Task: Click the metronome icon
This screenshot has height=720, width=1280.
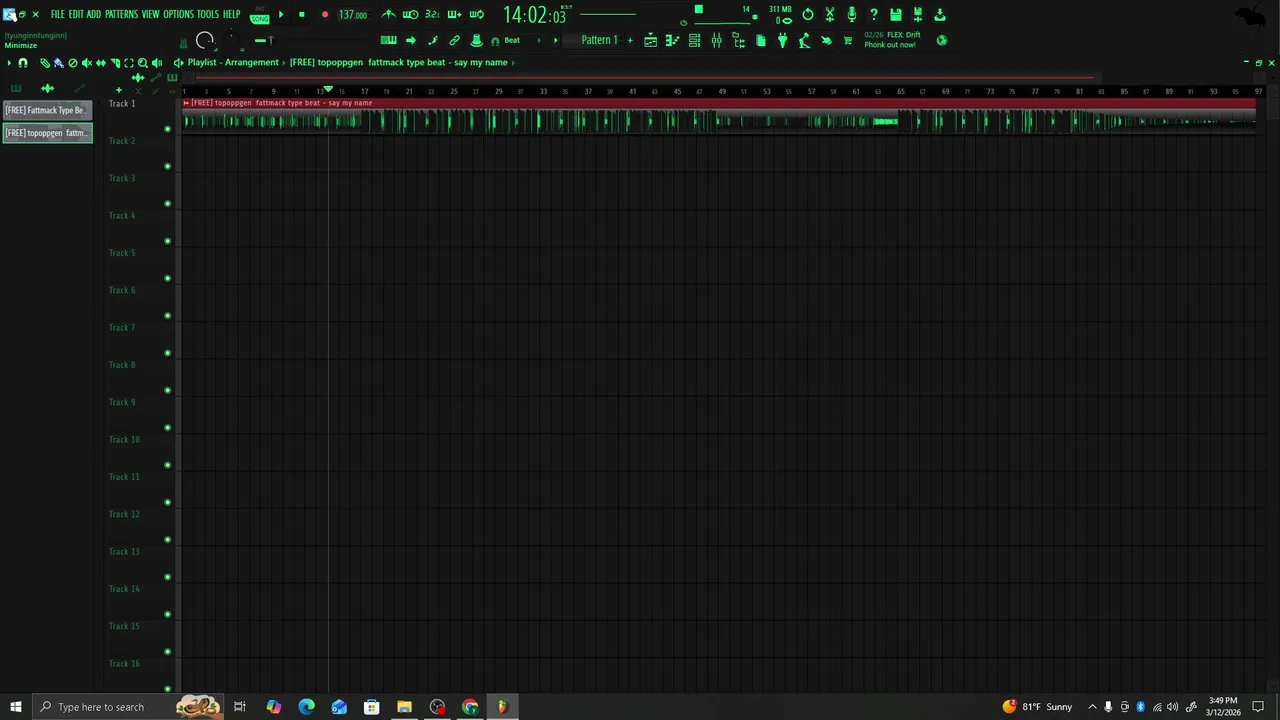Action: 388,14
